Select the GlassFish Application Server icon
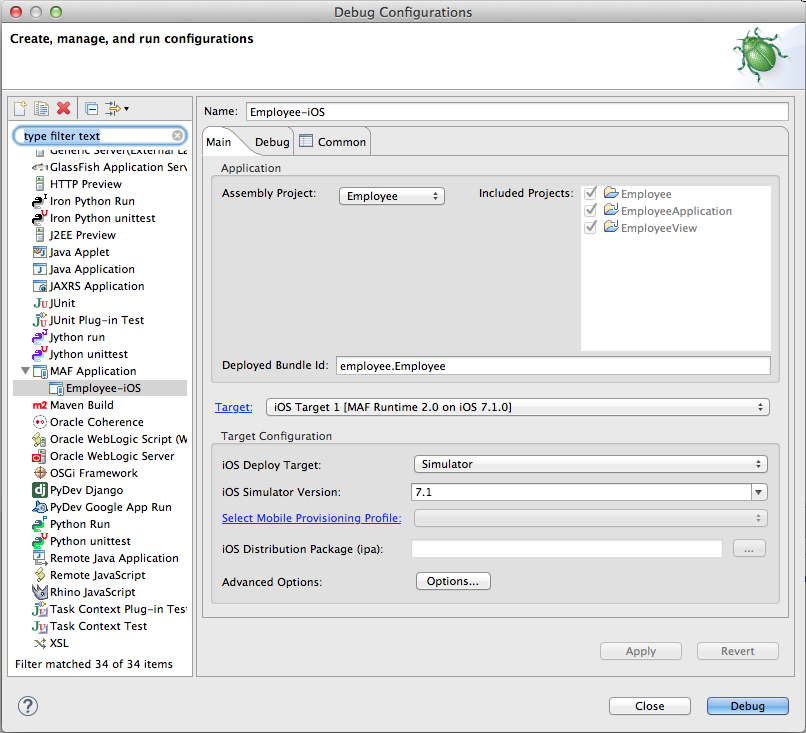Image resolution: width=806 pixels, height=733 pixels. [x=40, y=167]
